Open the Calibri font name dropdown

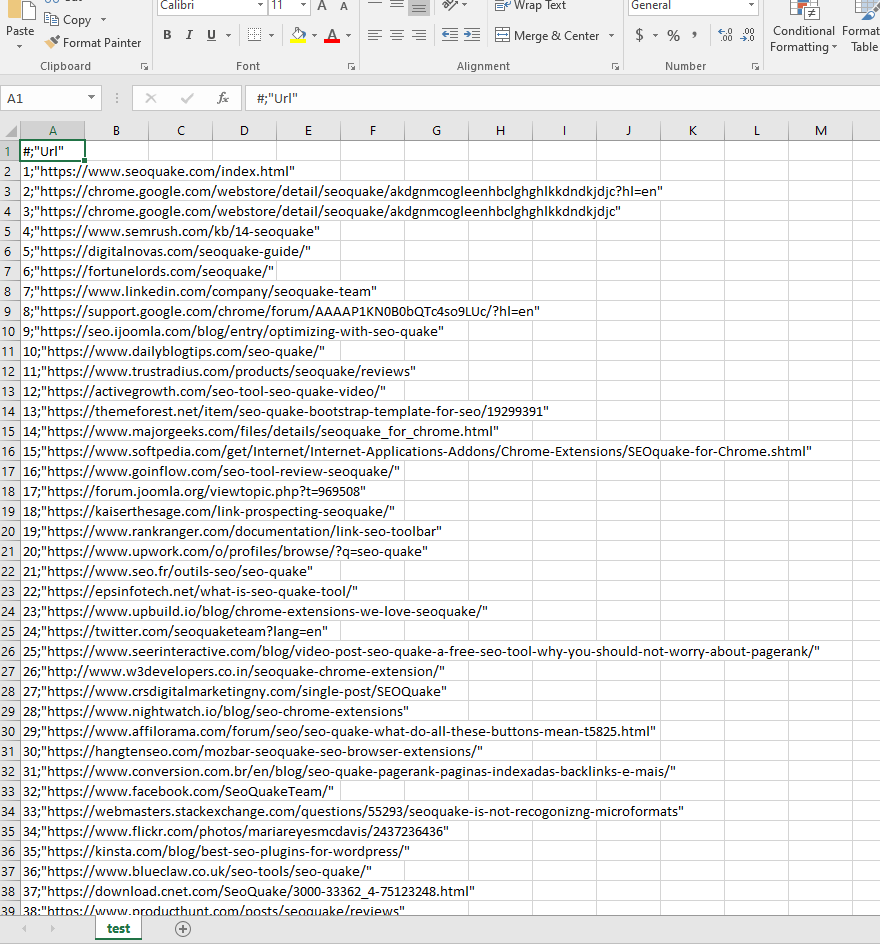[260, 5]
